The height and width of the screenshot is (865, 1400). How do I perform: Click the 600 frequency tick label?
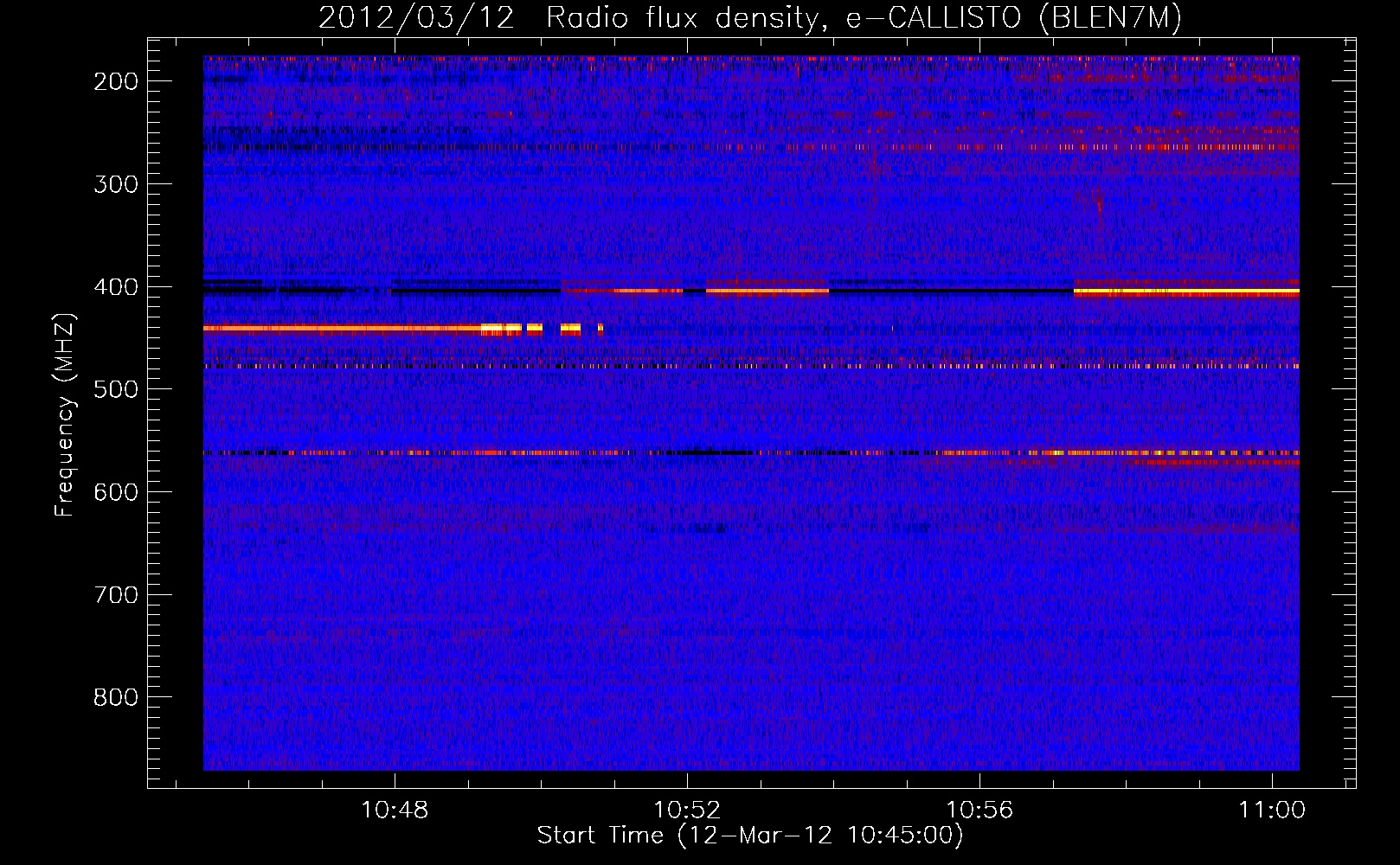click(116, 492)
